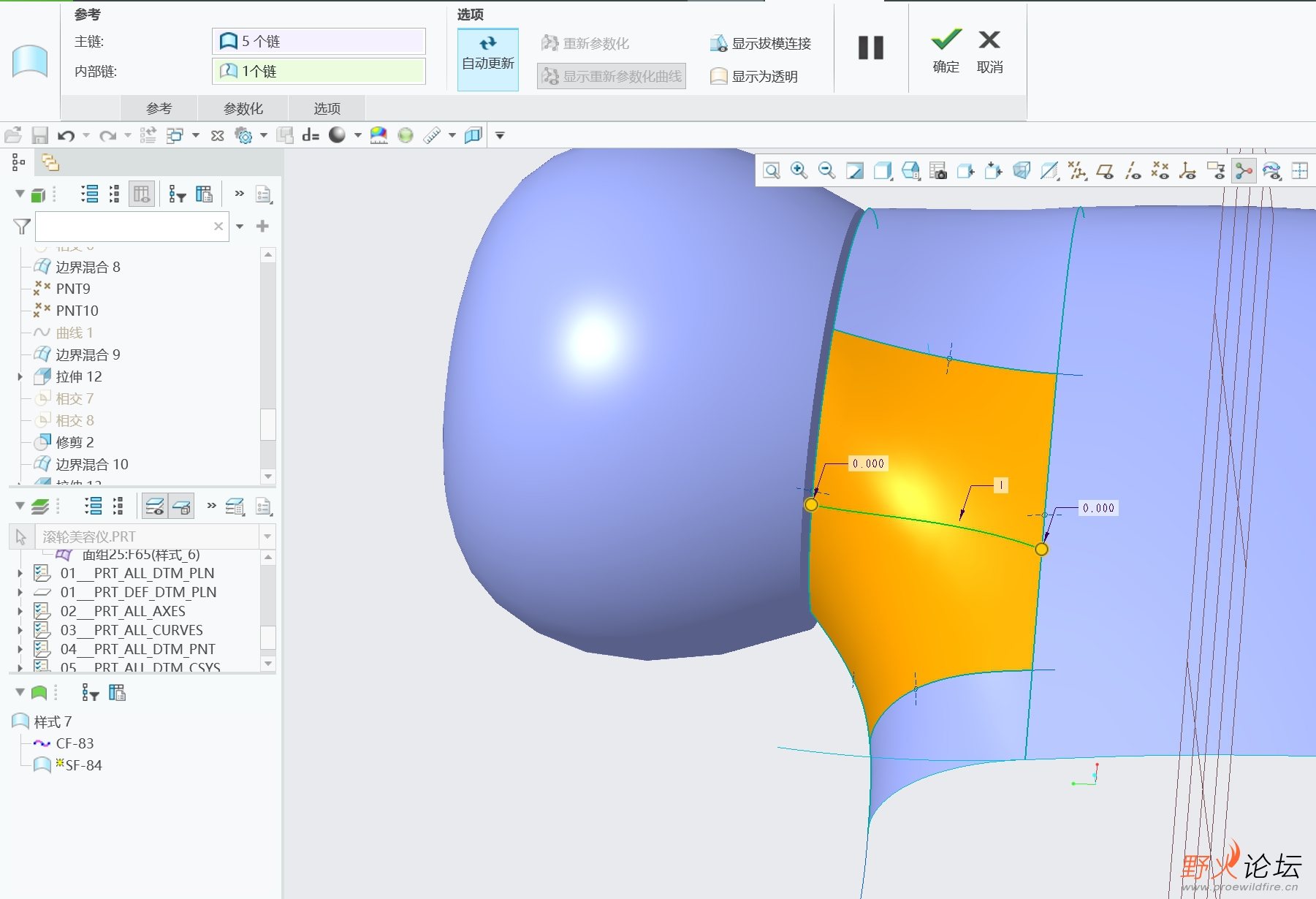Click the 内部链 collector showing 1个链
This screenshot has width=1316, height=899.
click(x=319, y=71)
